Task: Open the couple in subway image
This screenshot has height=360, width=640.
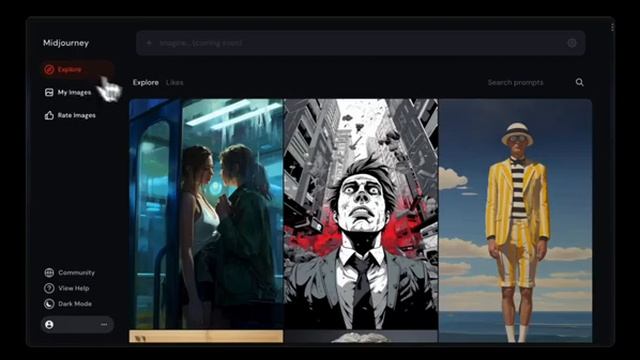Action: pyautogui.click(x=206, y=214)
